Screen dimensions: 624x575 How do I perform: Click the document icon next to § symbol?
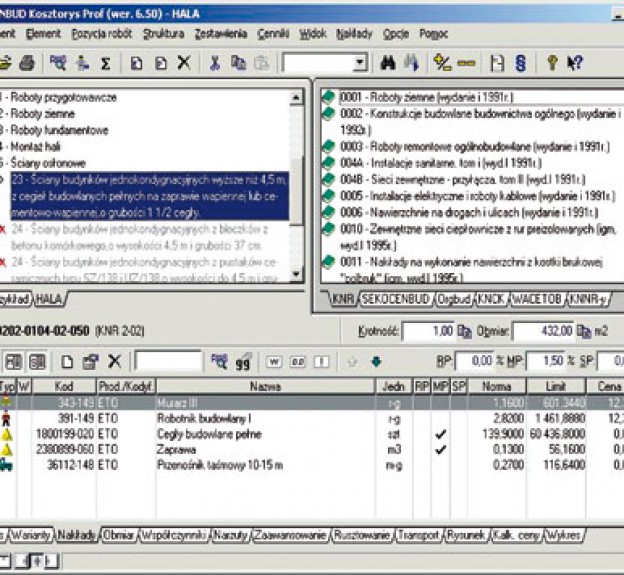(x=497, y=63)
